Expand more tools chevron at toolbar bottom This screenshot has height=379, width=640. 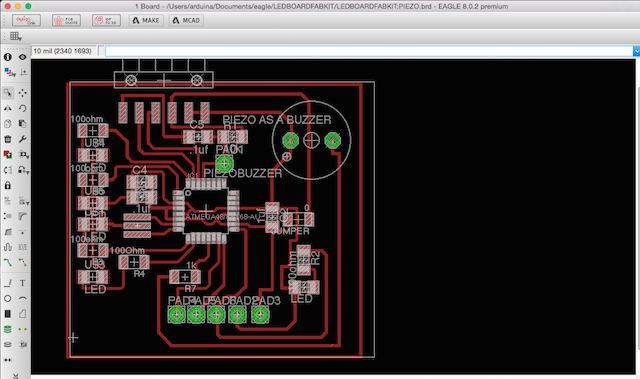pos(16,376)
